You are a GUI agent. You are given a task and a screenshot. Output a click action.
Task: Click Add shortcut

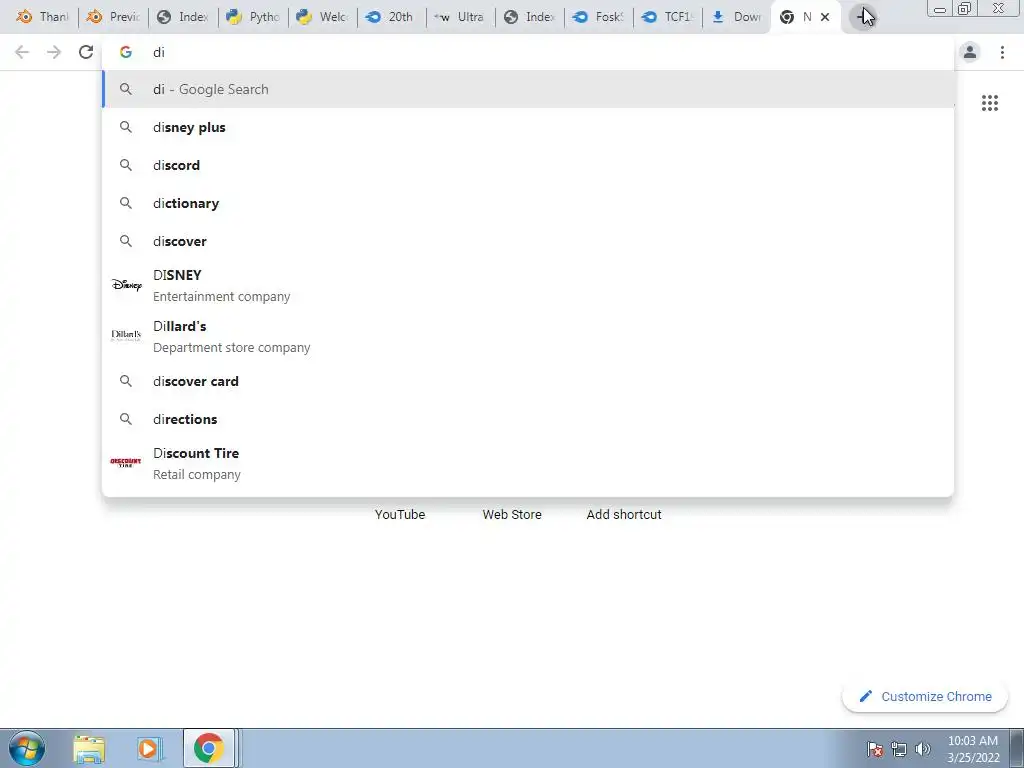(624, 515)
